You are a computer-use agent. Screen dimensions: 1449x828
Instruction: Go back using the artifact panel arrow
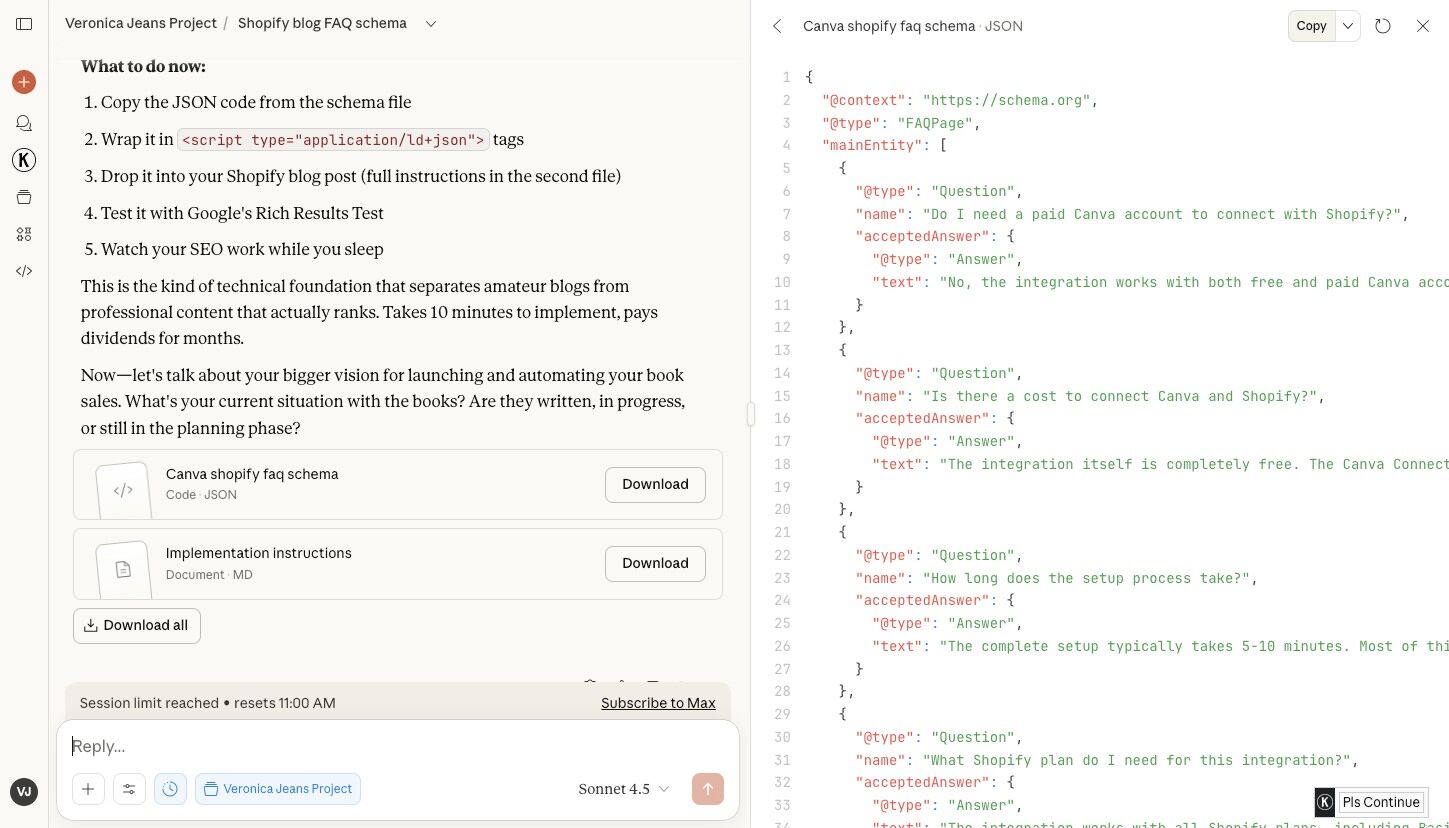(x=777, y=26)
